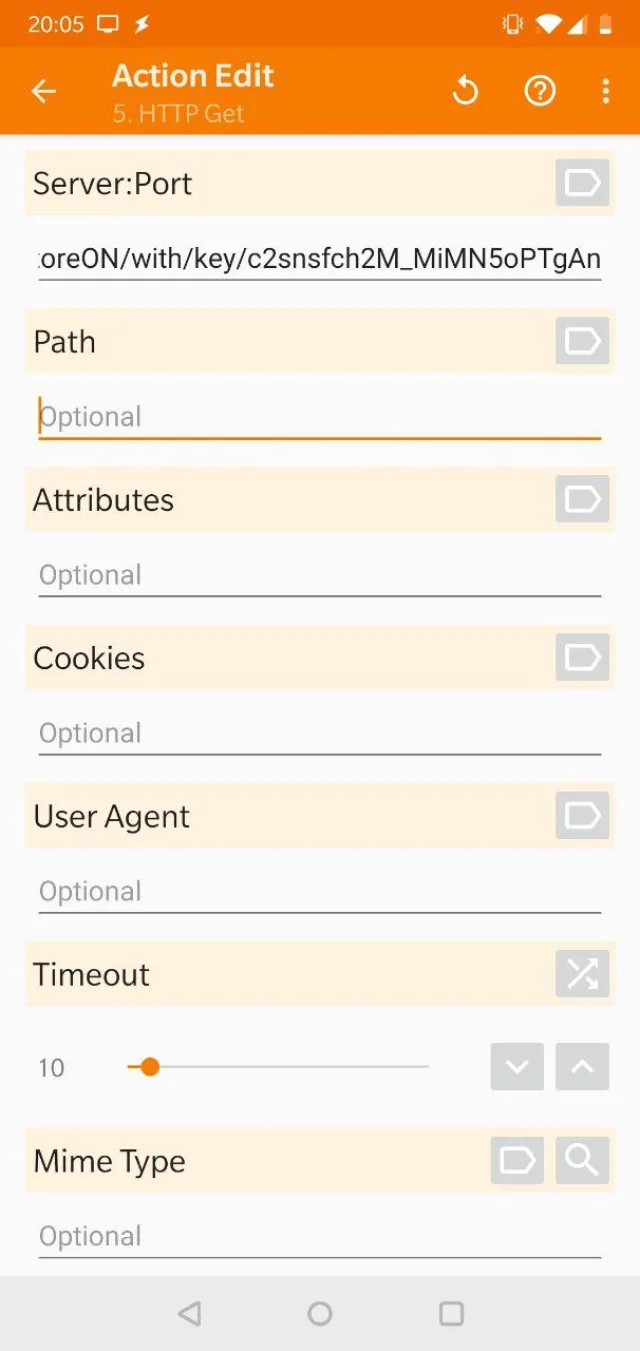Open variable picker for the Path field
640x1351 pixels.
pyautogui.click(x=581, y=341)
